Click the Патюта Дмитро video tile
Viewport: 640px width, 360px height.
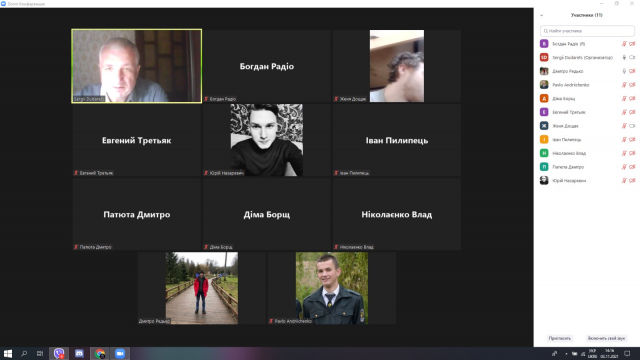point(137,214)
